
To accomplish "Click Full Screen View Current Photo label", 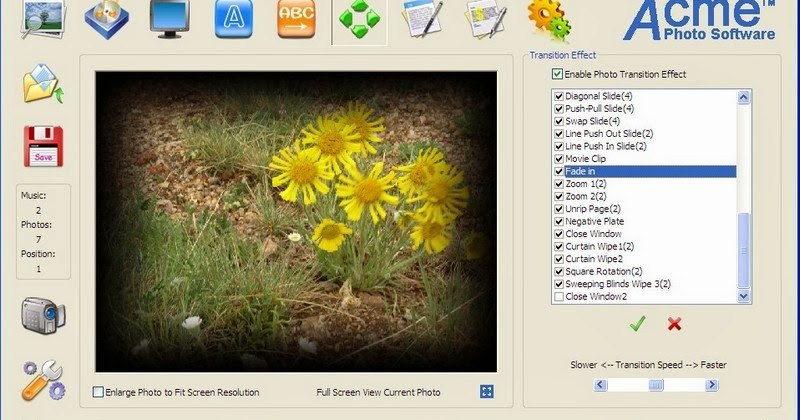I will click(x=378, y=392).
